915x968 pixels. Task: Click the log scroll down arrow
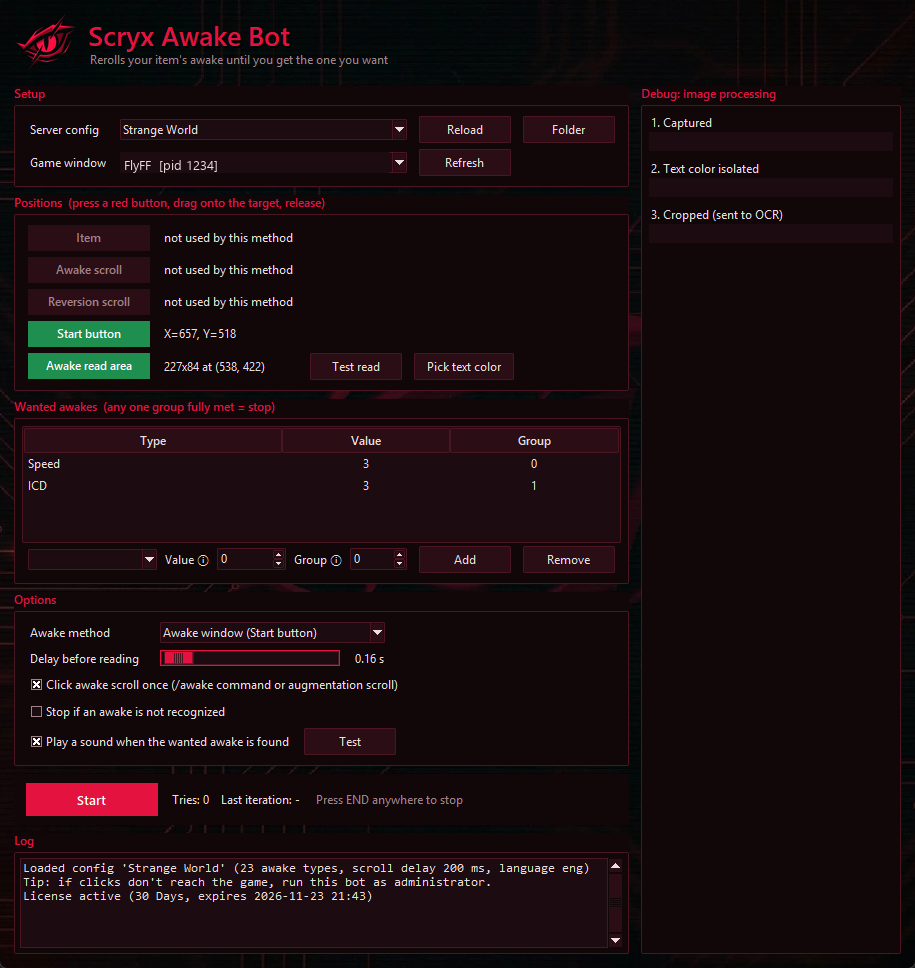(x=616, y=940)
